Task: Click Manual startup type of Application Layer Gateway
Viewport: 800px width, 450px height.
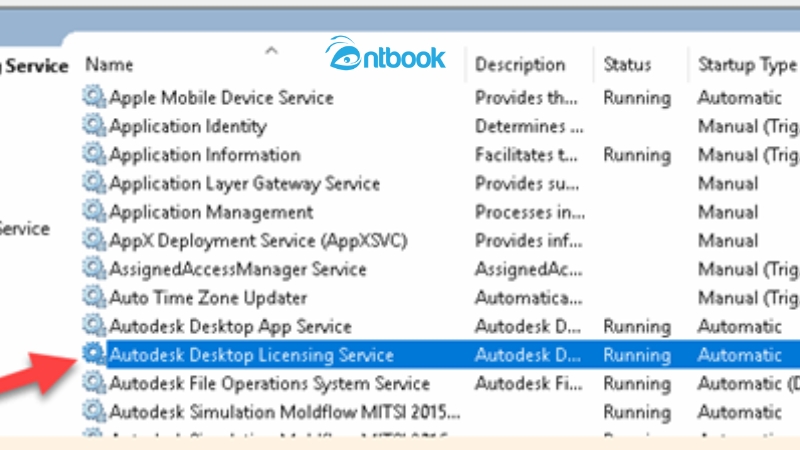Action: (x=728, y=183)
